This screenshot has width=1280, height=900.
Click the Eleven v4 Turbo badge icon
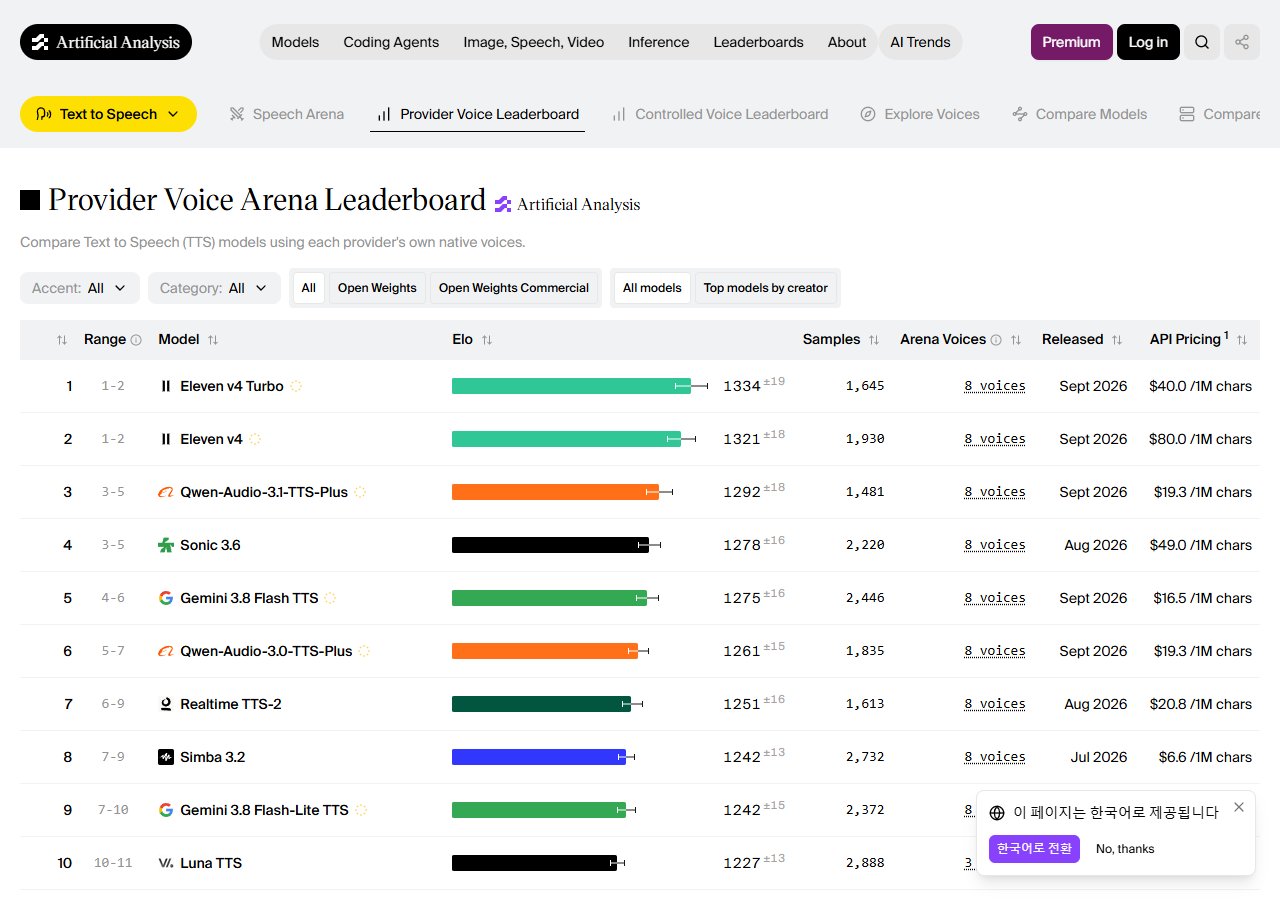(296, 386)
